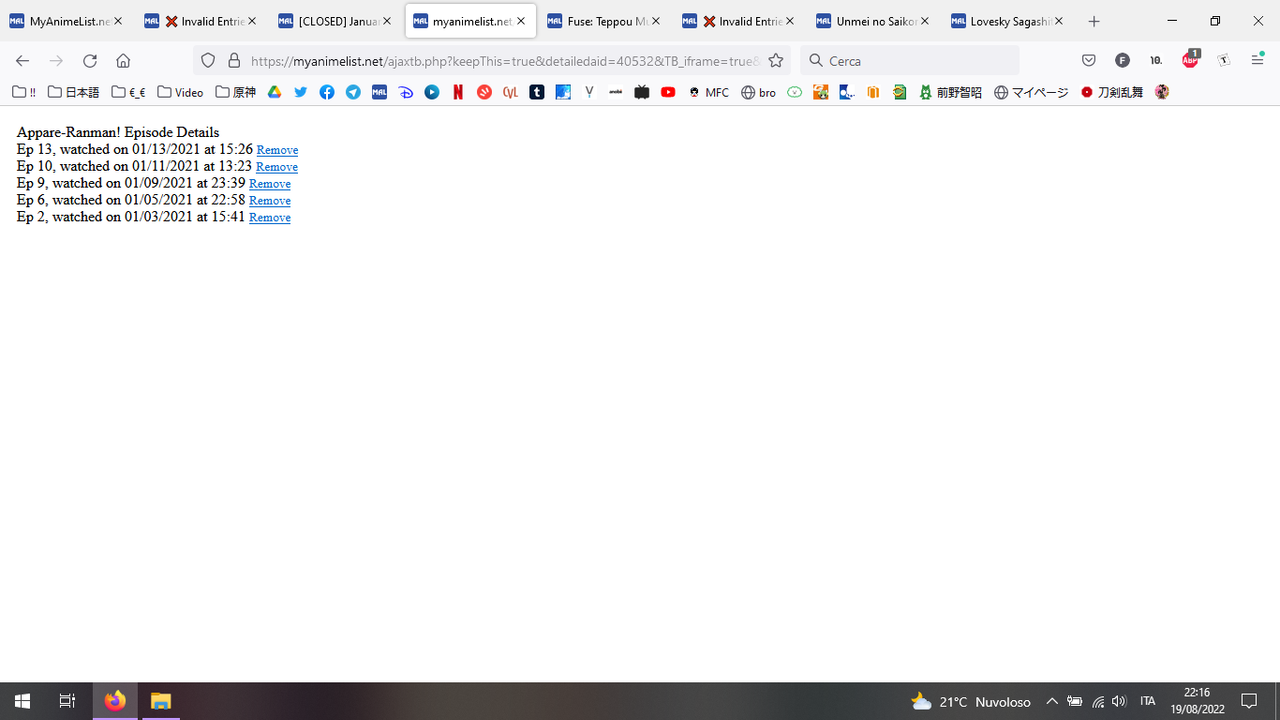Image resolution: width=1280 pixels, height=720 pixels.
Task: Open the Netflix bookmark icon
Action: pos(458,92)
